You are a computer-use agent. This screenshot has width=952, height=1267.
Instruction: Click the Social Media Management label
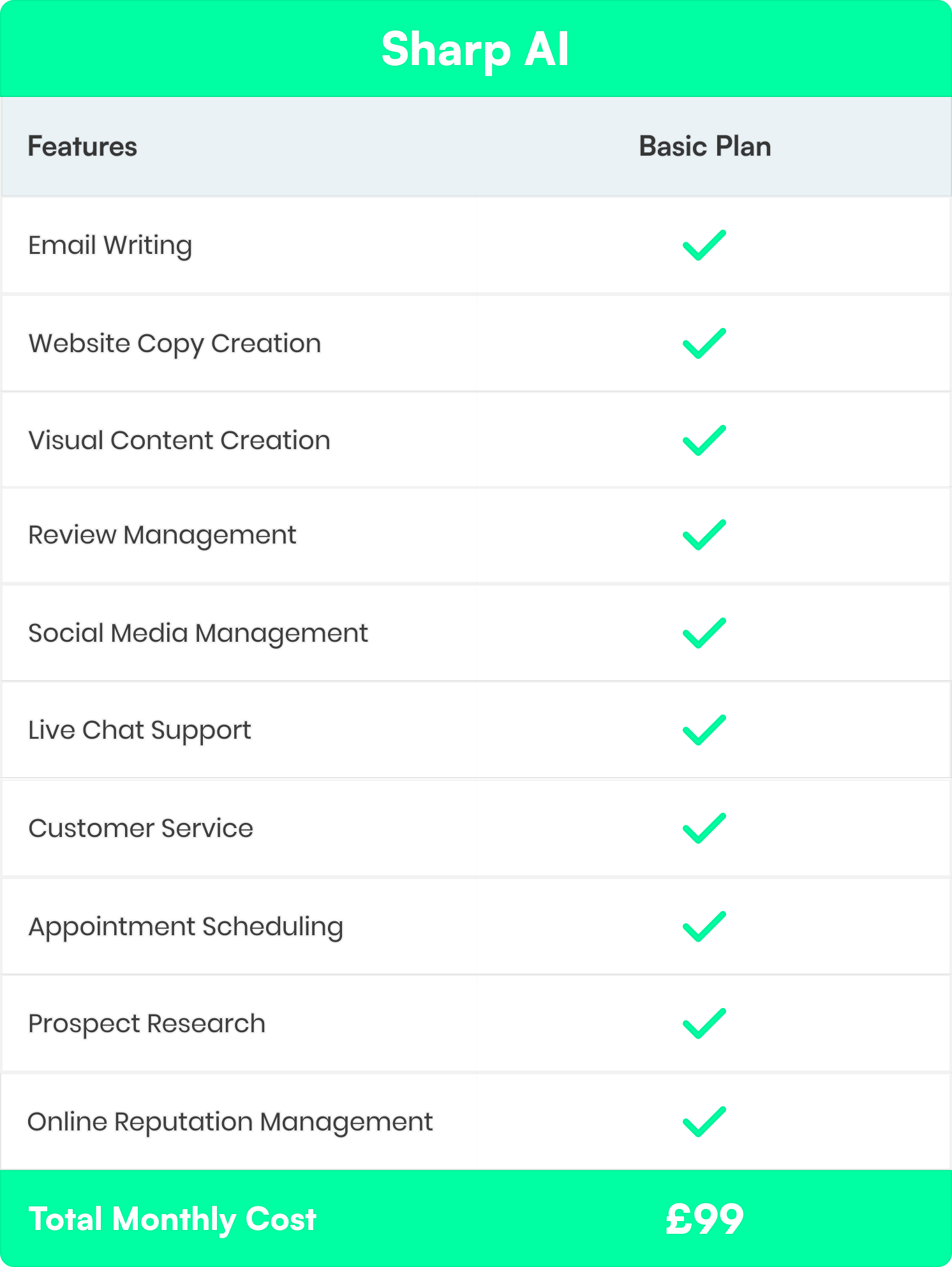[x=198, y=633]
